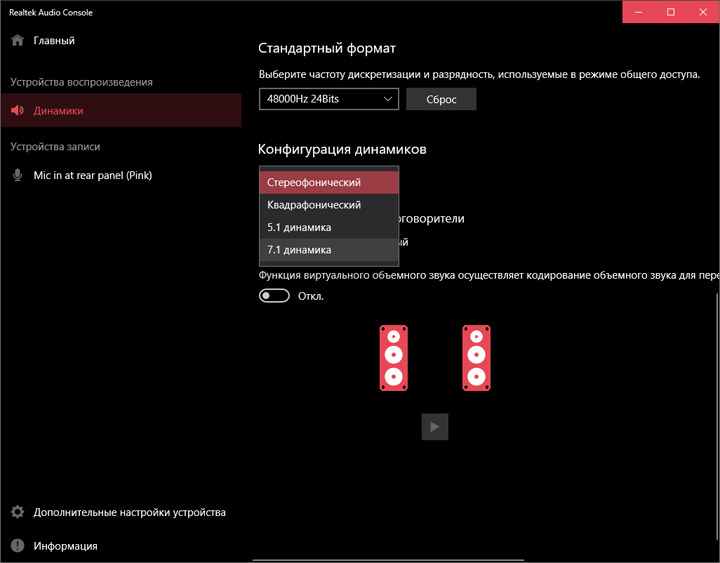Image resolution: width=720 pixels, height=563 pixels.
Task: Click the Устройства воспроизведения label
Action: 81,82
